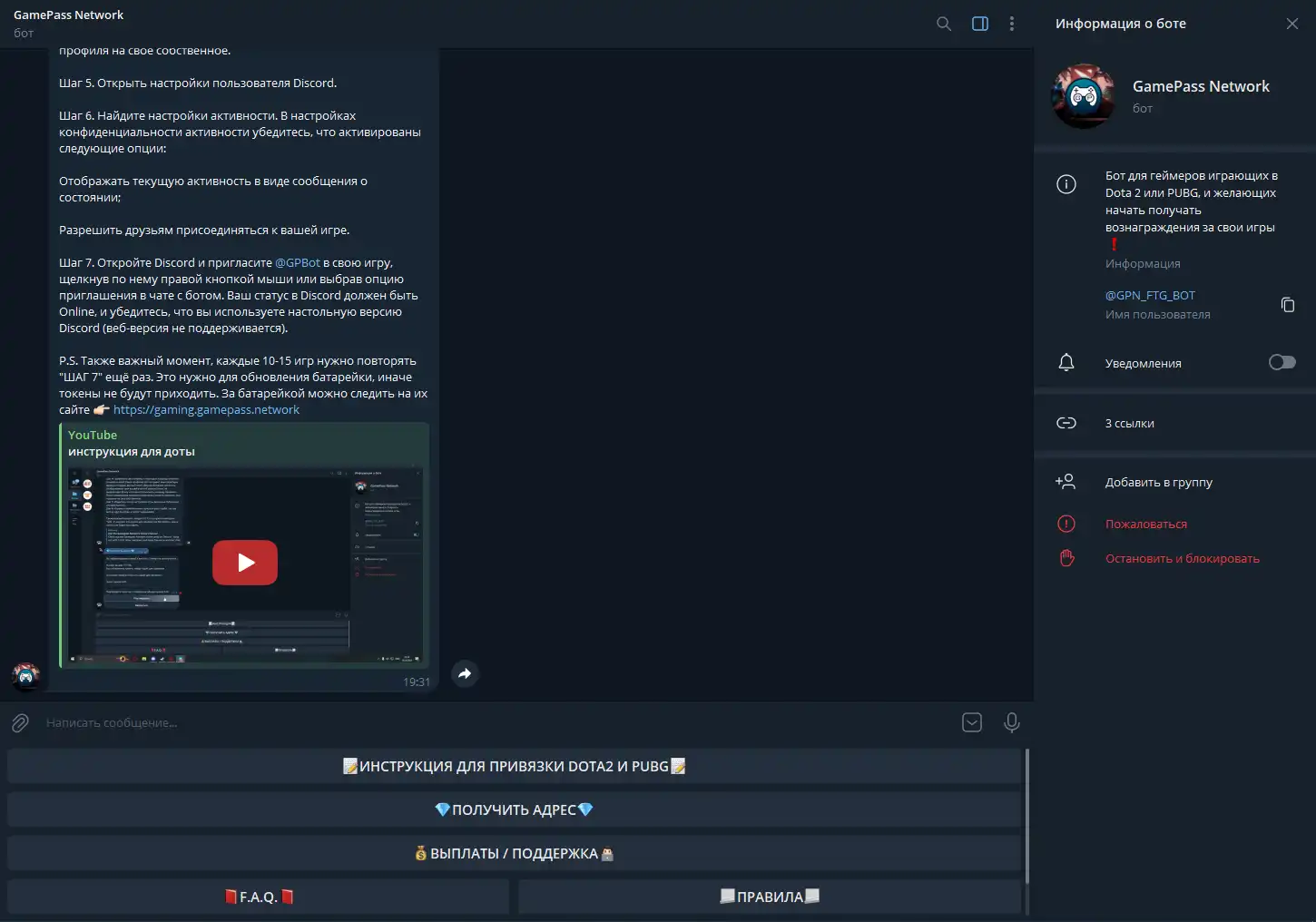
Task: Click the add-user icon
Action: pos(1066,482)
